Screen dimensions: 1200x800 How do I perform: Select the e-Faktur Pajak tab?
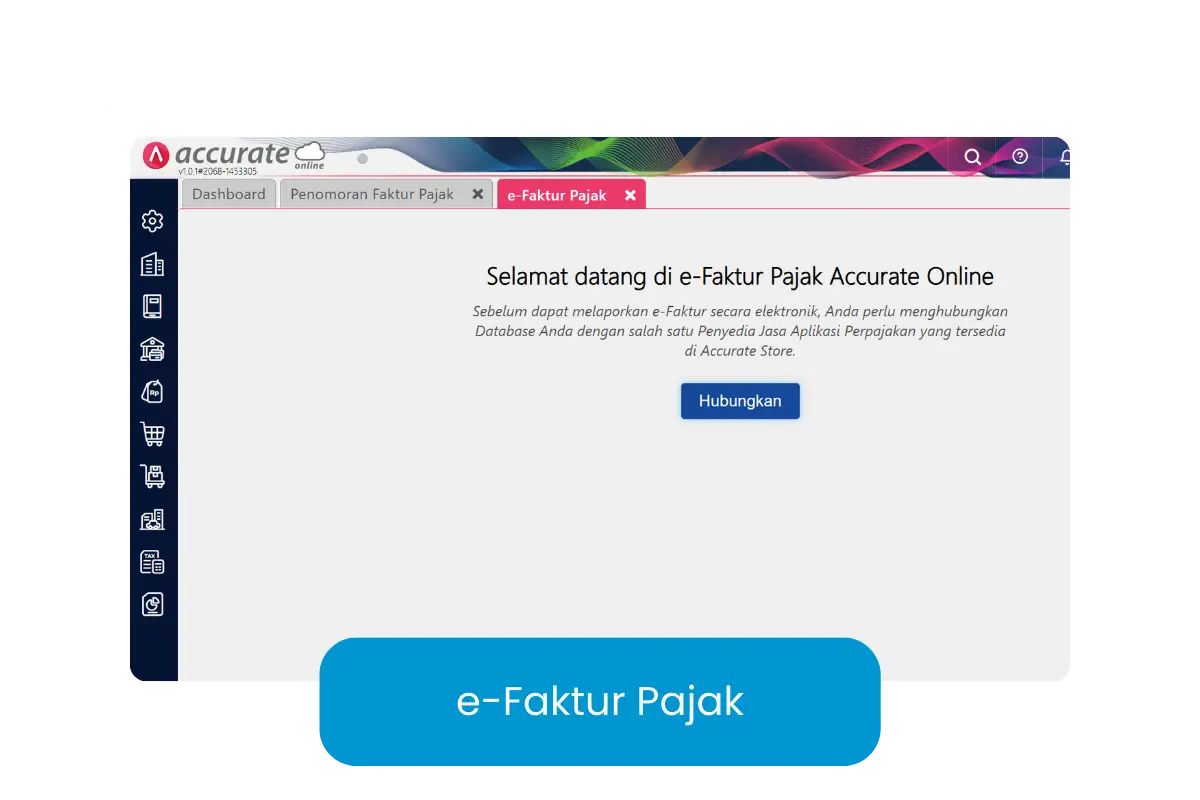point(557,195)
